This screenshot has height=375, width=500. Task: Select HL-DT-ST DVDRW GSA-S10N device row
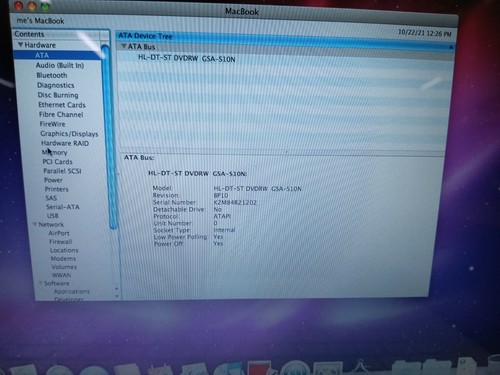pyautogui.click(x=187, y=58)
